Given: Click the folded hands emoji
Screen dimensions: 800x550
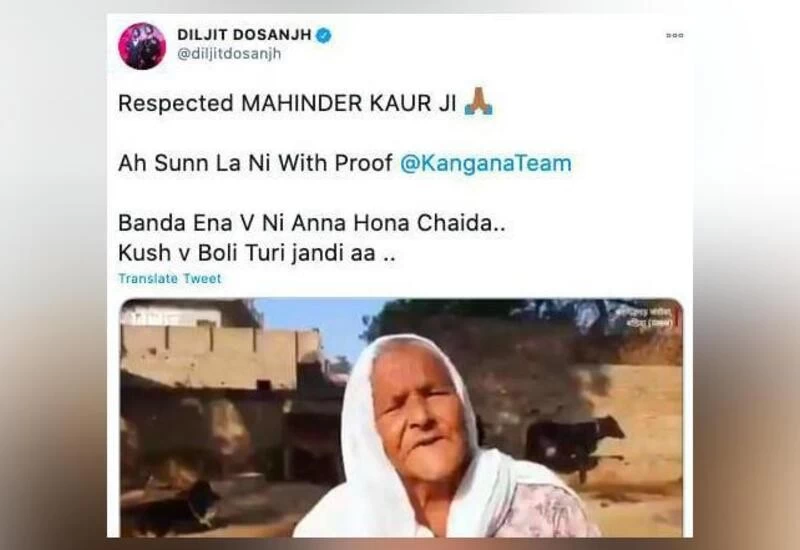Looking at the screenshot, I should click(479, 101).
